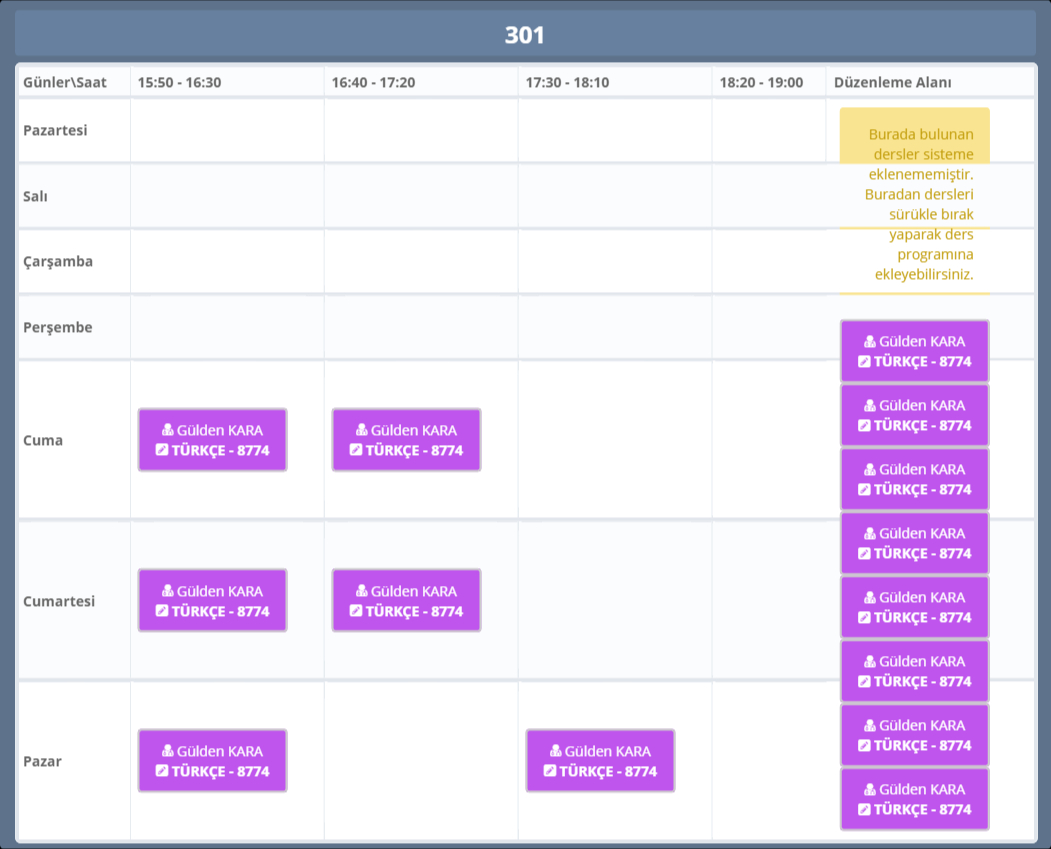Click the Düzenleme Alanı column header
This screenshot has width=1051, height=849.
(892, 82)
